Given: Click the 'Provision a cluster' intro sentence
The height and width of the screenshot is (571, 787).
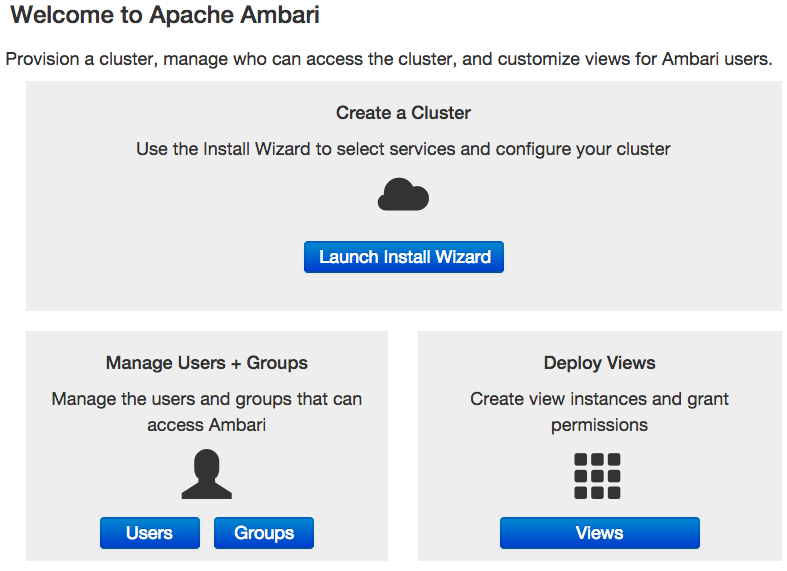Looking at the screenshot, I should [388, 59].
